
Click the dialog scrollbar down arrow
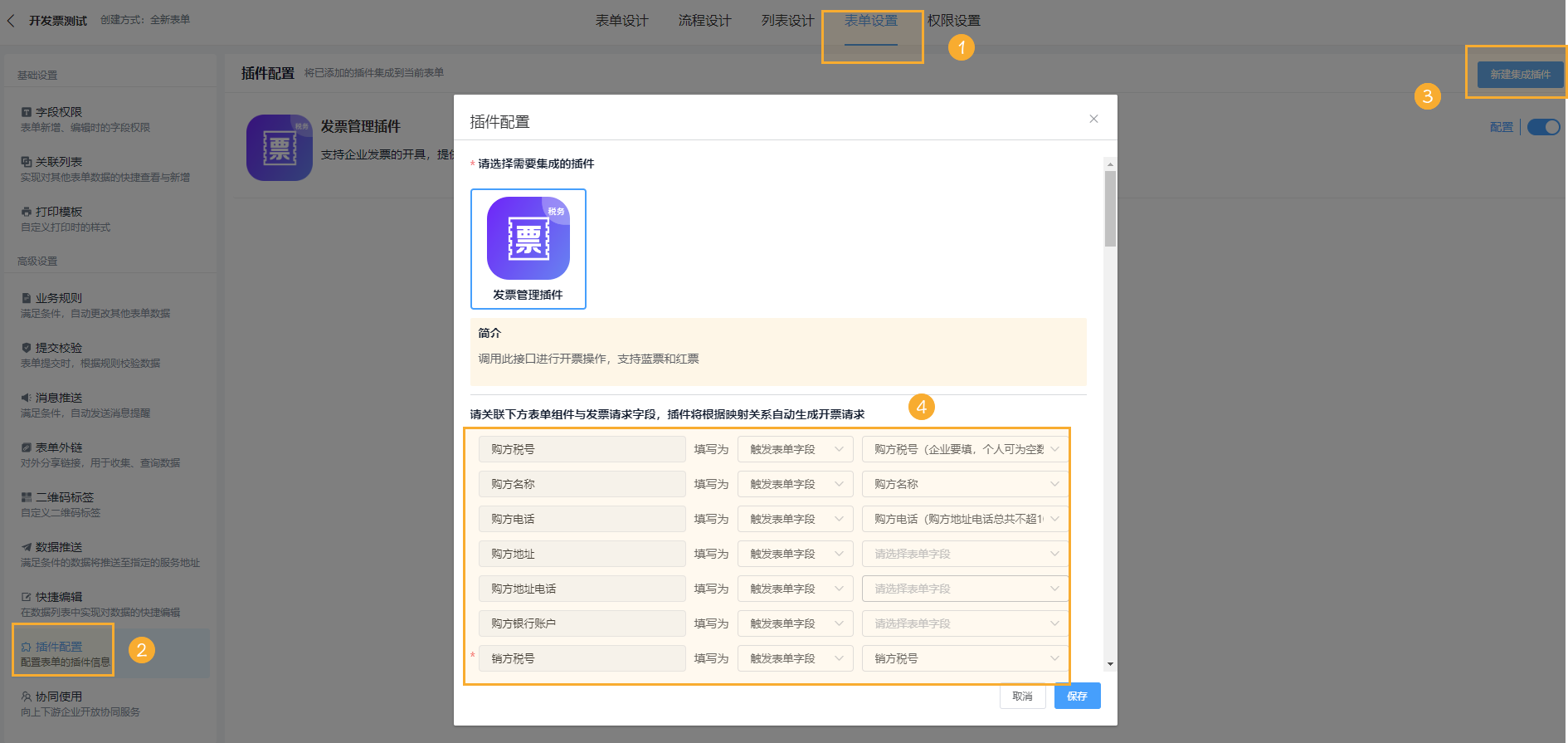(1110, 664)
